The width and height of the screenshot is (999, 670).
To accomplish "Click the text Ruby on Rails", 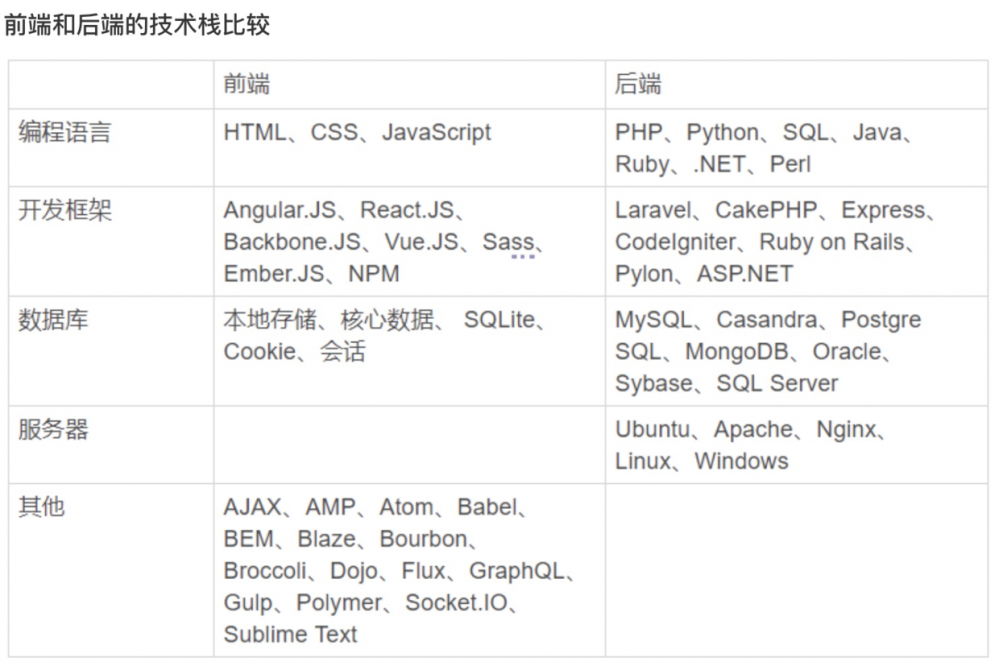I will (831, 242).
